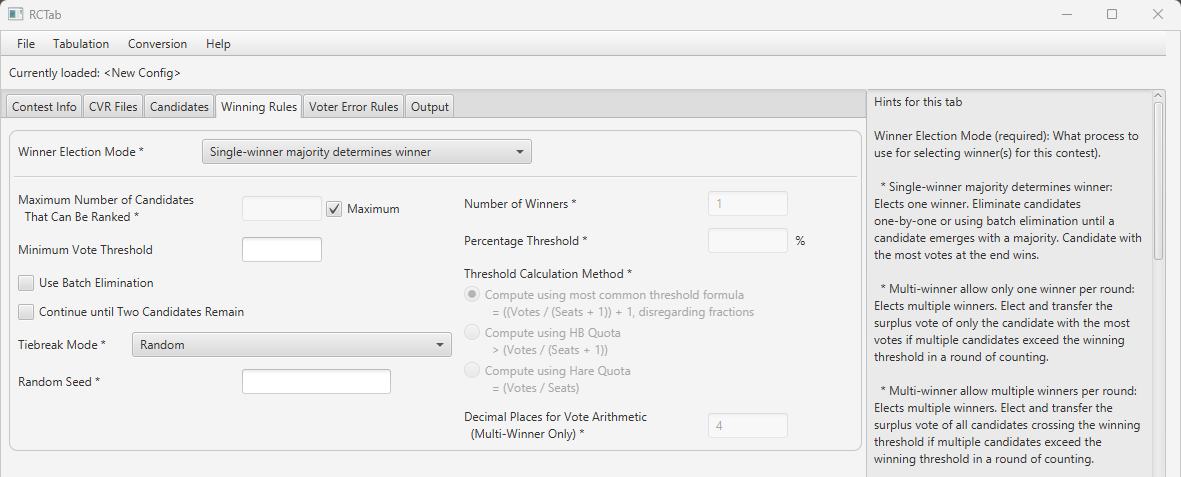
Task: Select most common threshold formula radio option
Action: point(471,295)
